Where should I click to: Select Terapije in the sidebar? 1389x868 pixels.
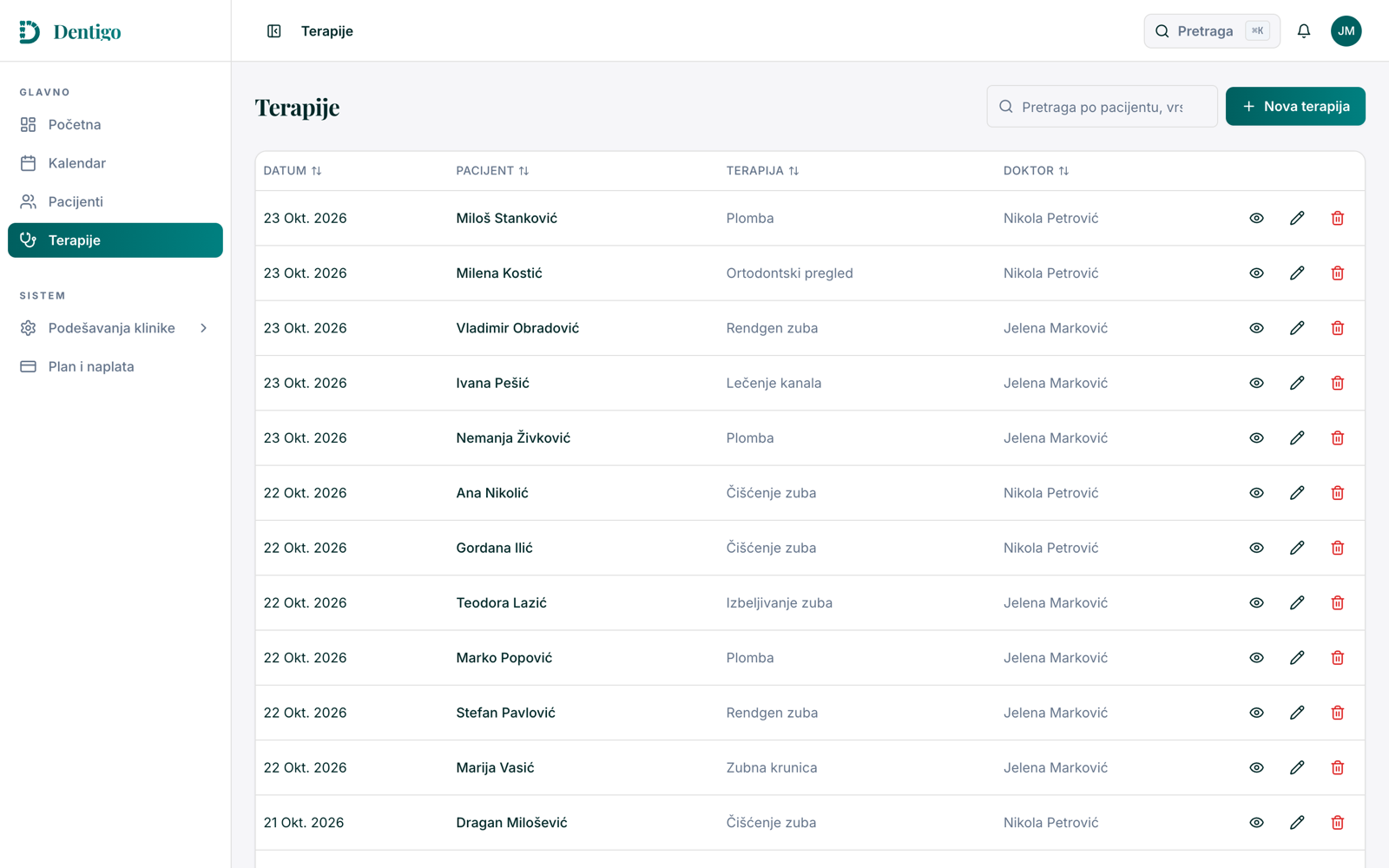click(x=115, y=240)
